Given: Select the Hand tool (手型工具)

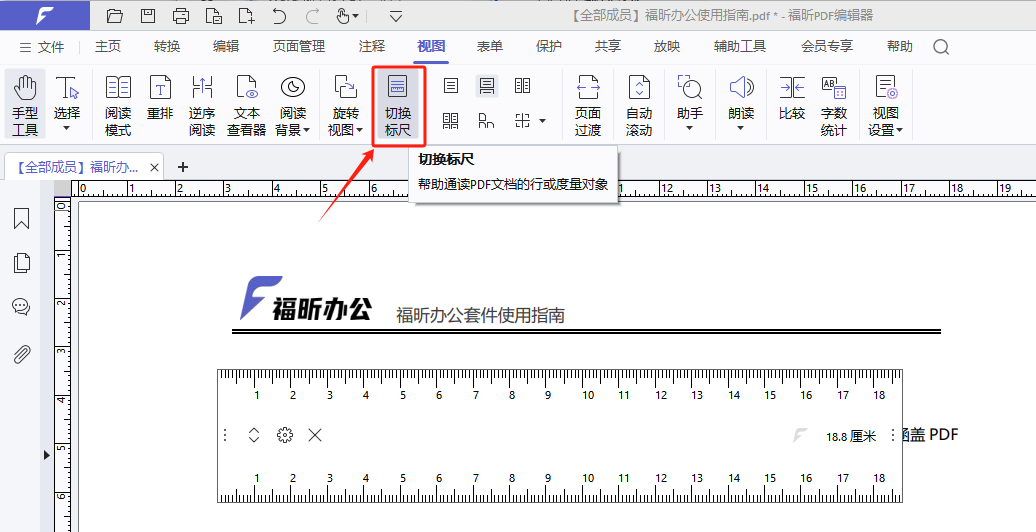Looking at the screenshot, I should (25, 104).
